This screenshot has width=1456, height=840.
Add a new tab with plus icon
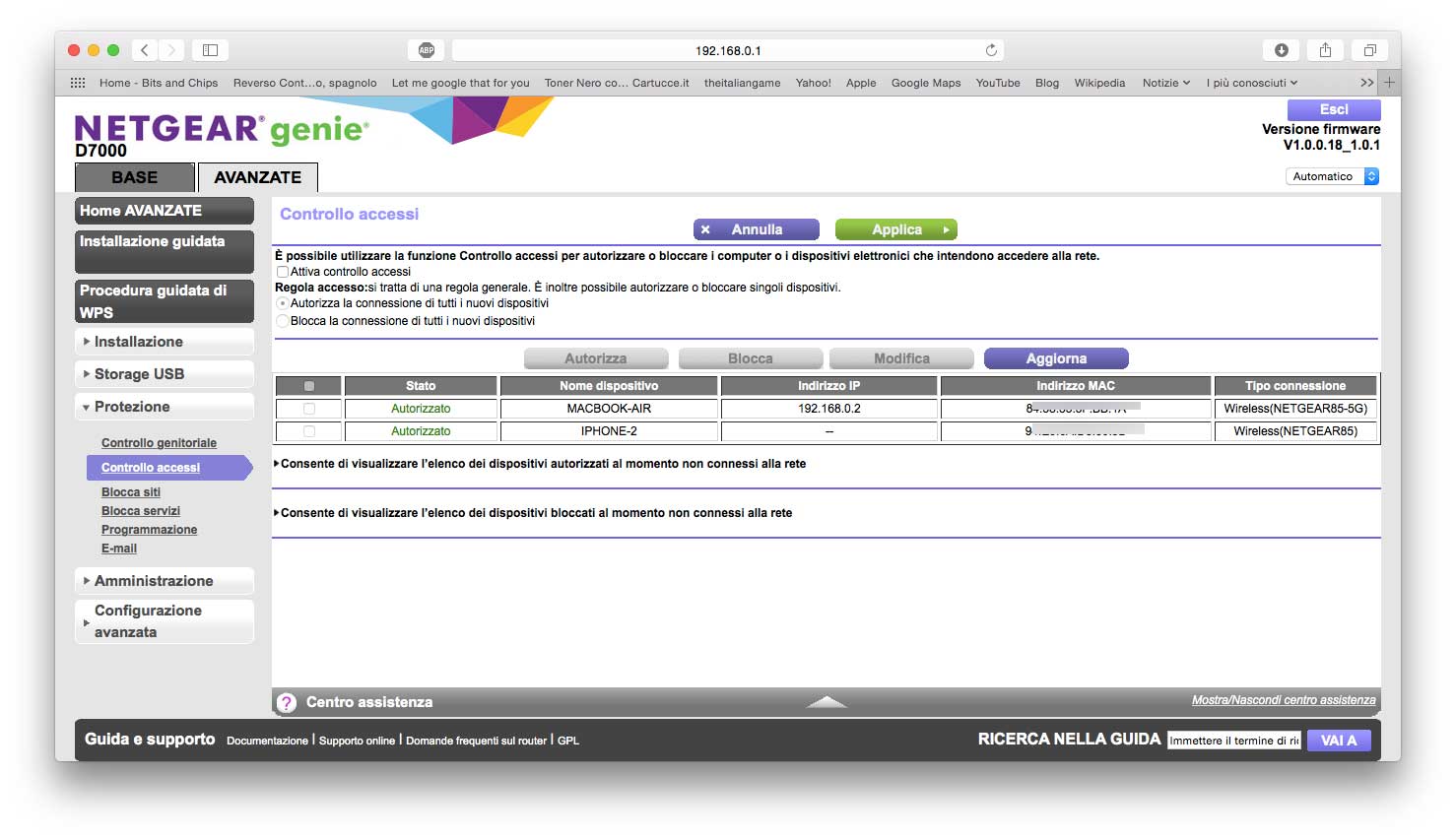1389,83
